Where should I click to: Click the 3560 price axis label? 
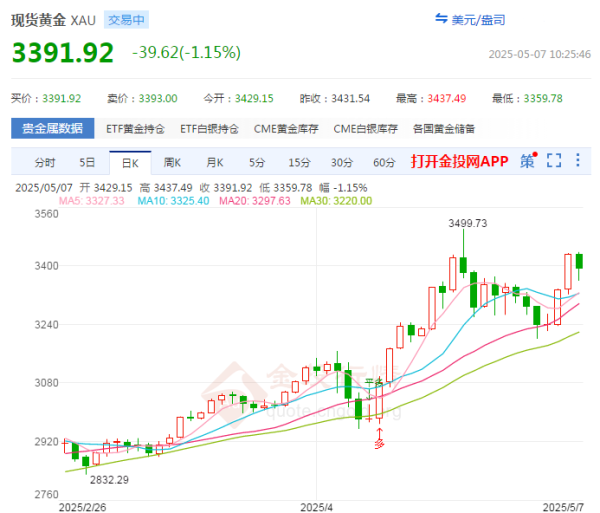point(47,214)
